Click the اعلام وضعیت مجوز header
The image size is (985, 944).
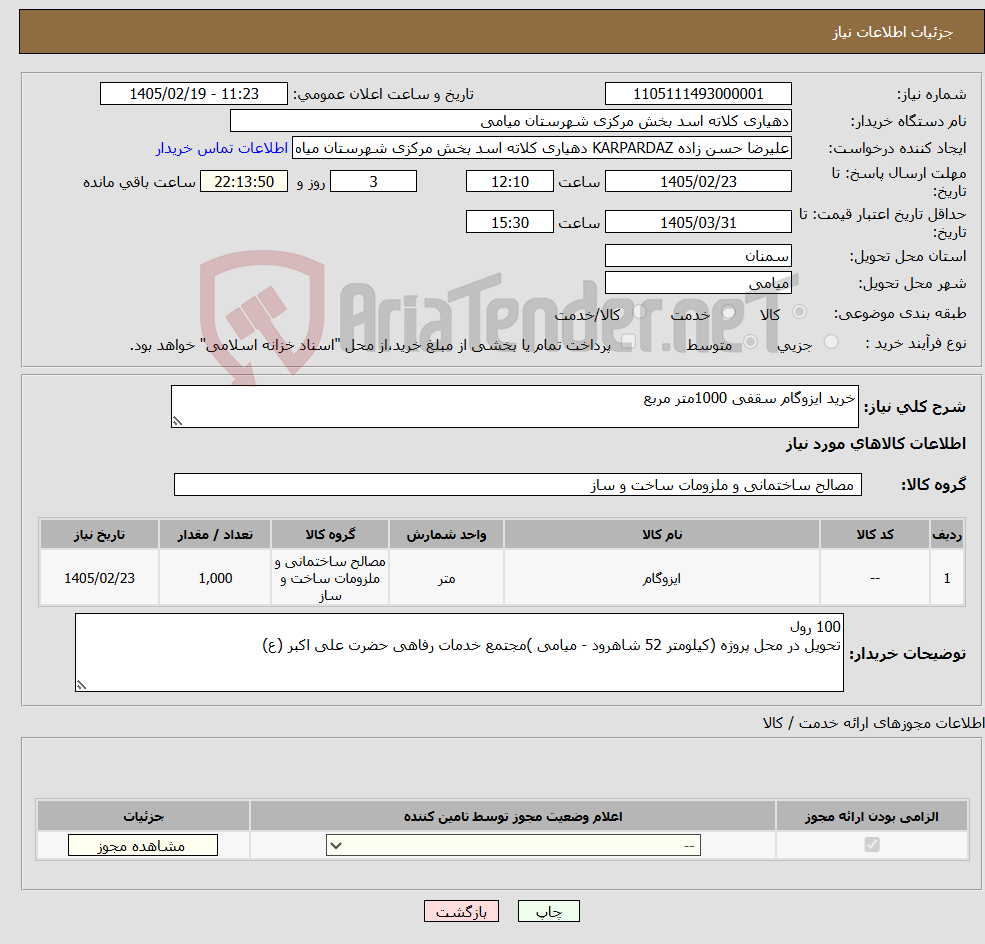click(513, 816)
